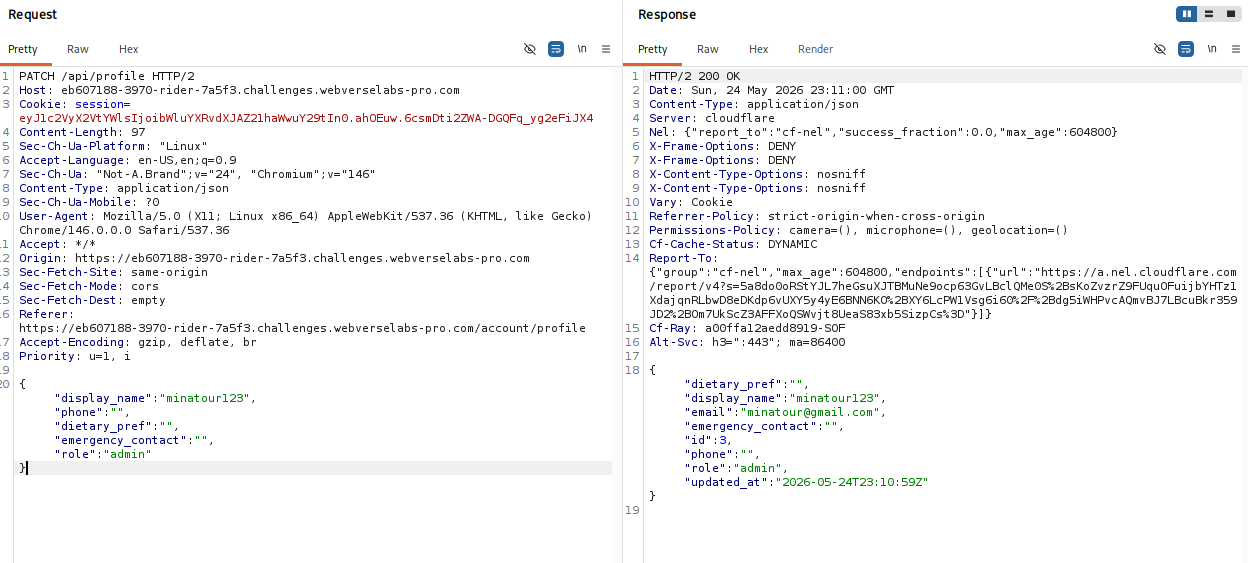Switch to Hex tab in Response panel
This screenshot has height=563, width=1248.
(x=759, y=49)
